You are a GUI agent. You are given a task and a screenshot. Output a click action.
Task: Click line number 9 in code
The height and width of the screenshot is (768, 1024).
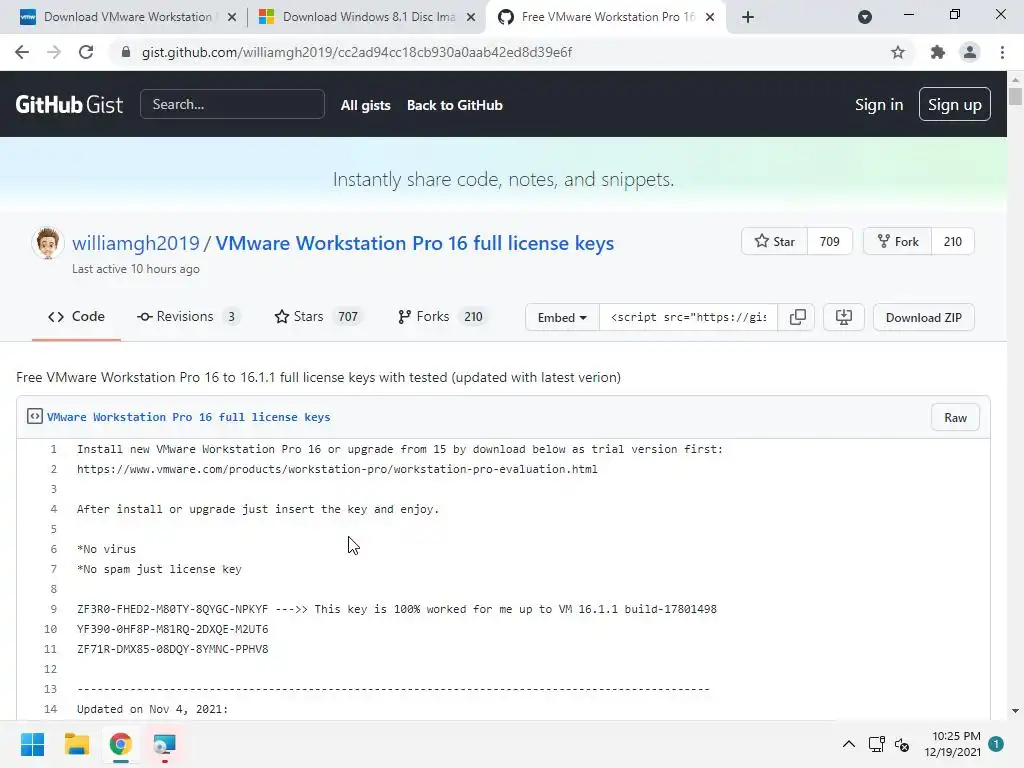pyautogui.click(x=54, y=609)
